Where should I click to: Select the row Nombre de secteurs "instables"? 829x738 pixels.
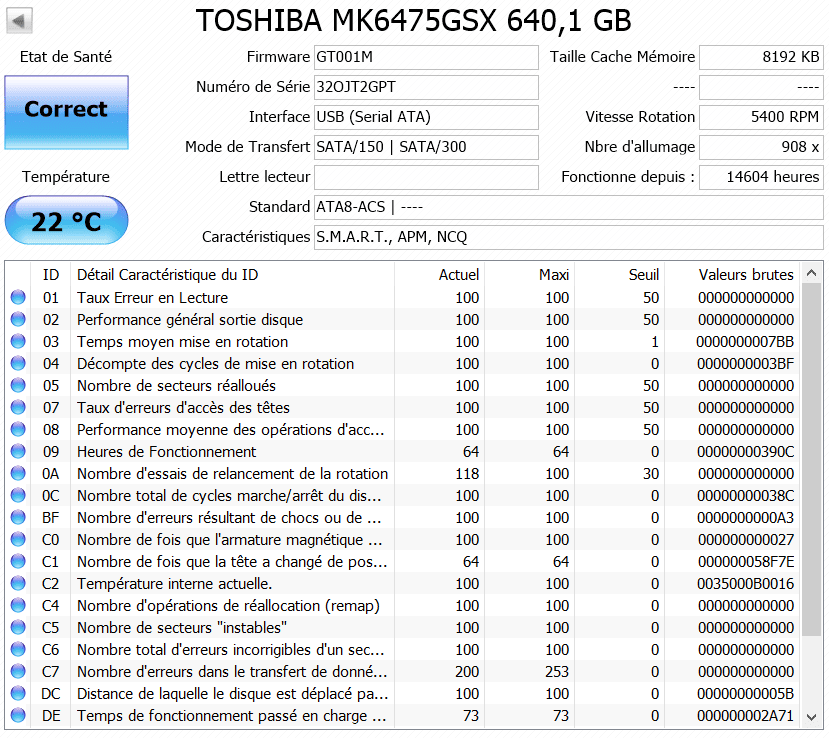click(403, 627)
